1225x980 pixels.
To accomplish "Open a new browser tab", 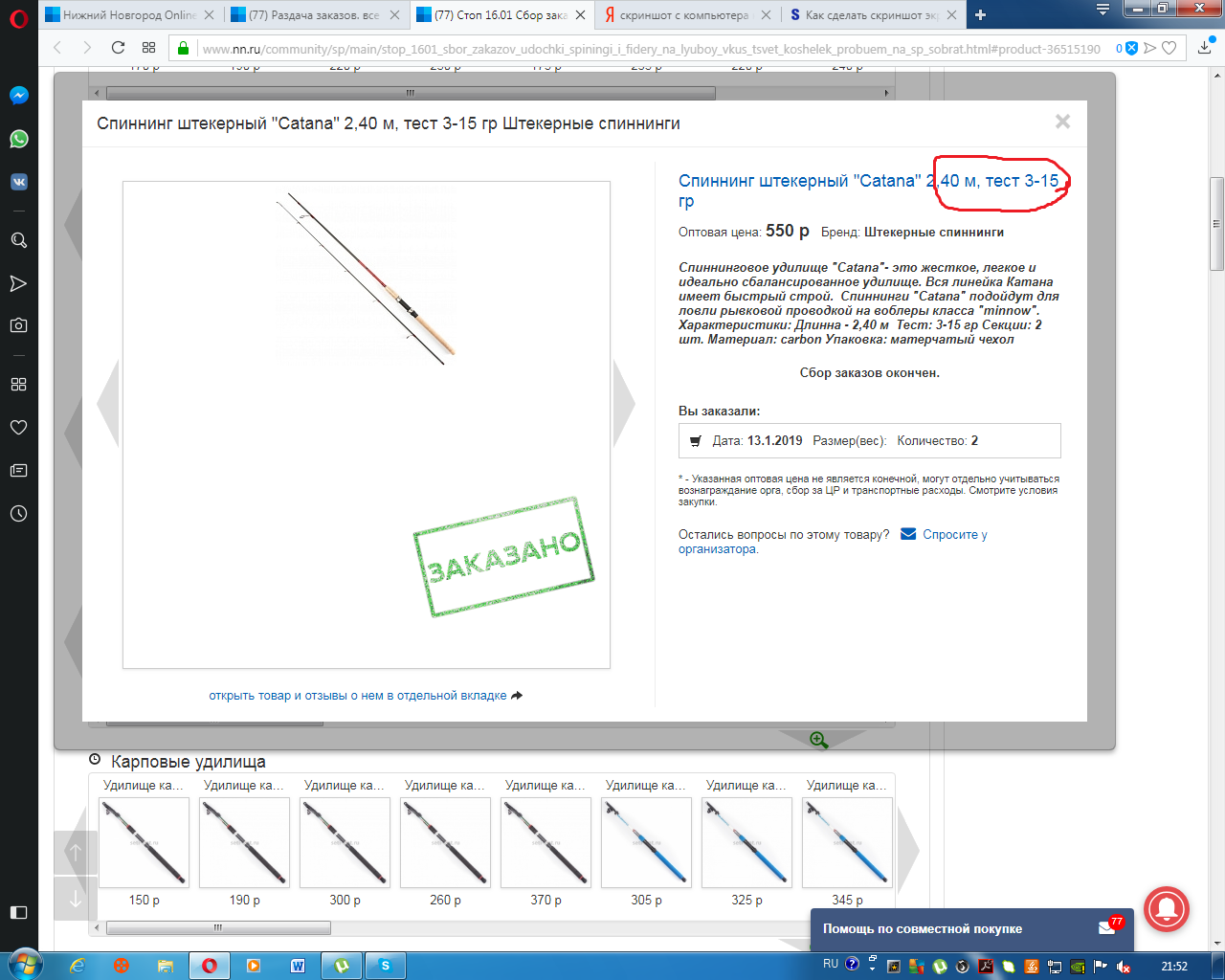I will 980,15.
